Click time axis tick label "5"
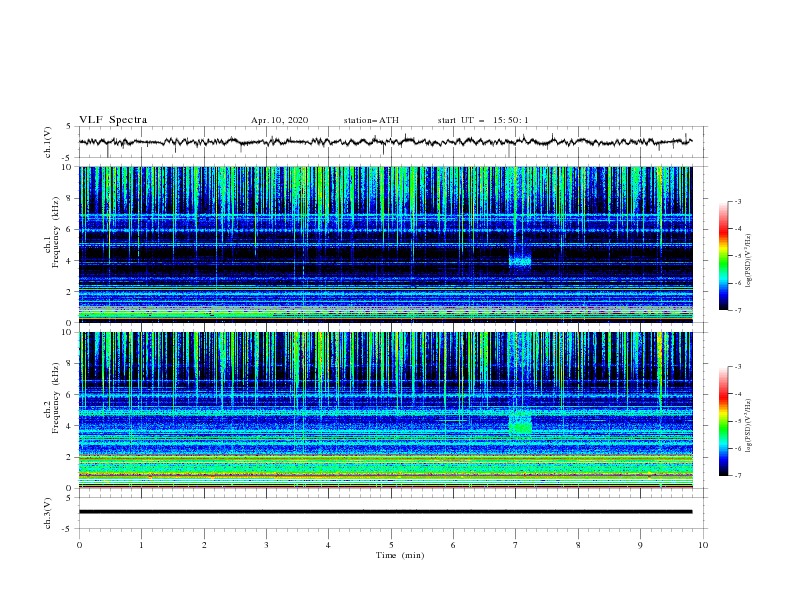The width and height of the screenshot is (792, 612). click(x=391, y=545)
